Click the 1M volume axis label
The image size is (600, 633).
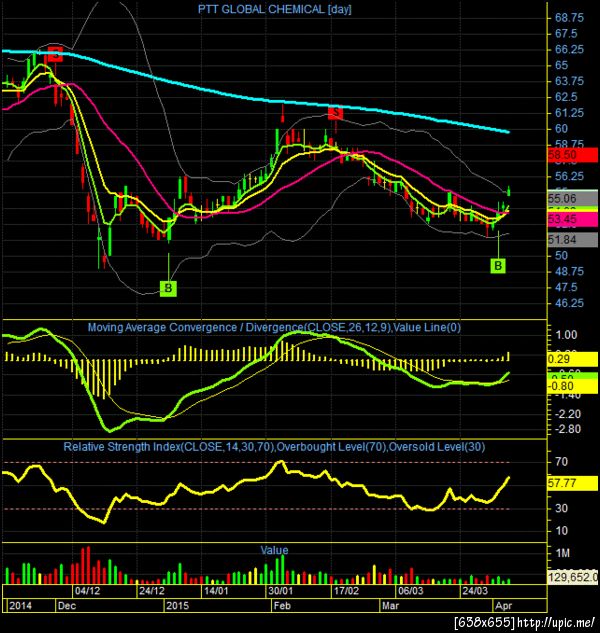562,553
